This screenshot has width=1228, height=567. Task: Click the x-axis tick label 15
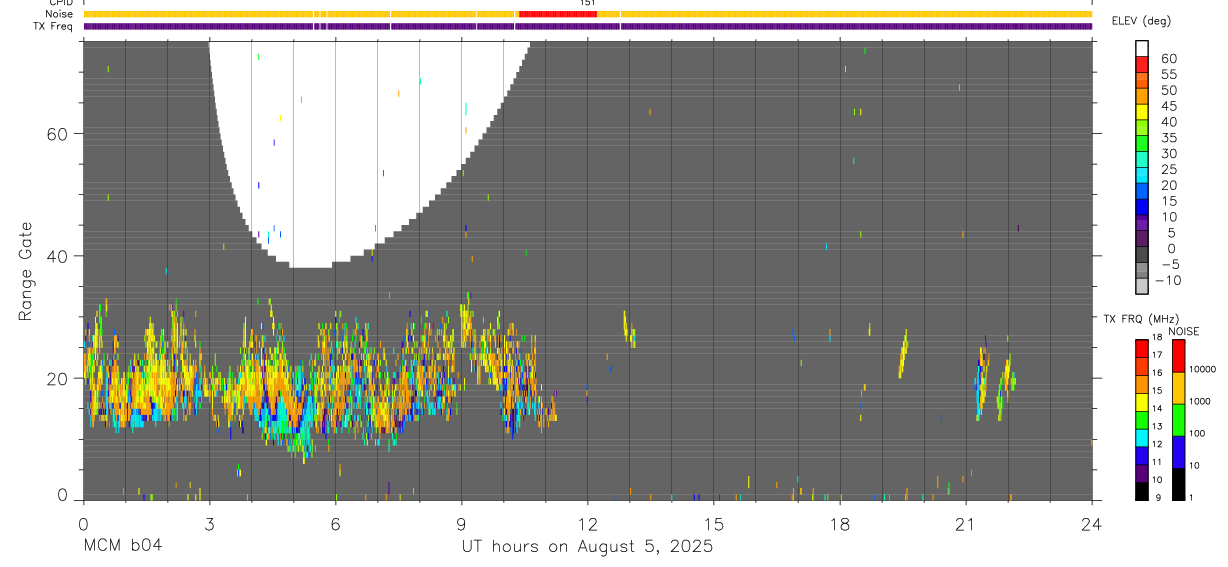pos(713,523)
